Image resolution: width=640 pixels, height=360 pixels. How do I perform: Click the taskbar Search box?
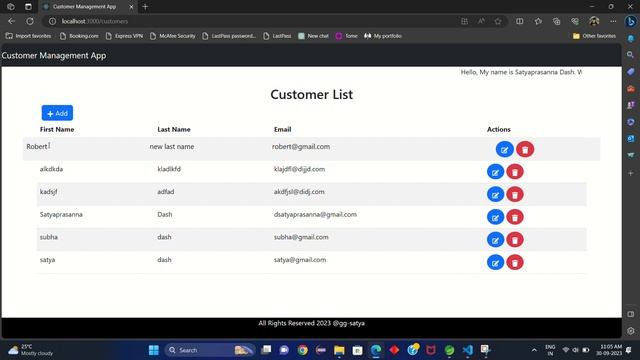pyautogui.click(x=210, y=350)
